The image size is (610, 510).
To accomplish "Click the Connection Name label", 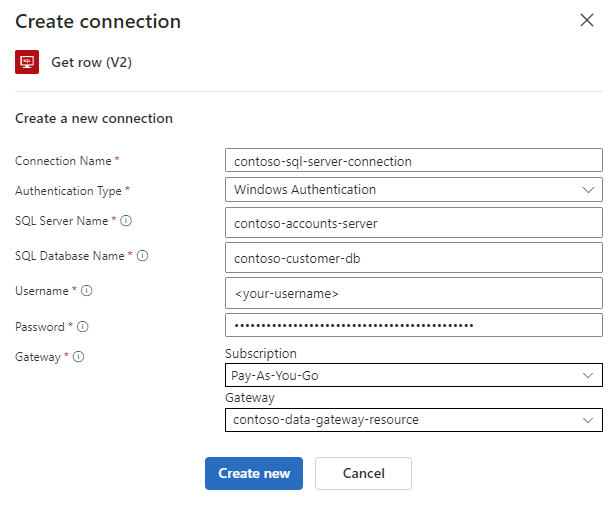I will click(63, 161).
